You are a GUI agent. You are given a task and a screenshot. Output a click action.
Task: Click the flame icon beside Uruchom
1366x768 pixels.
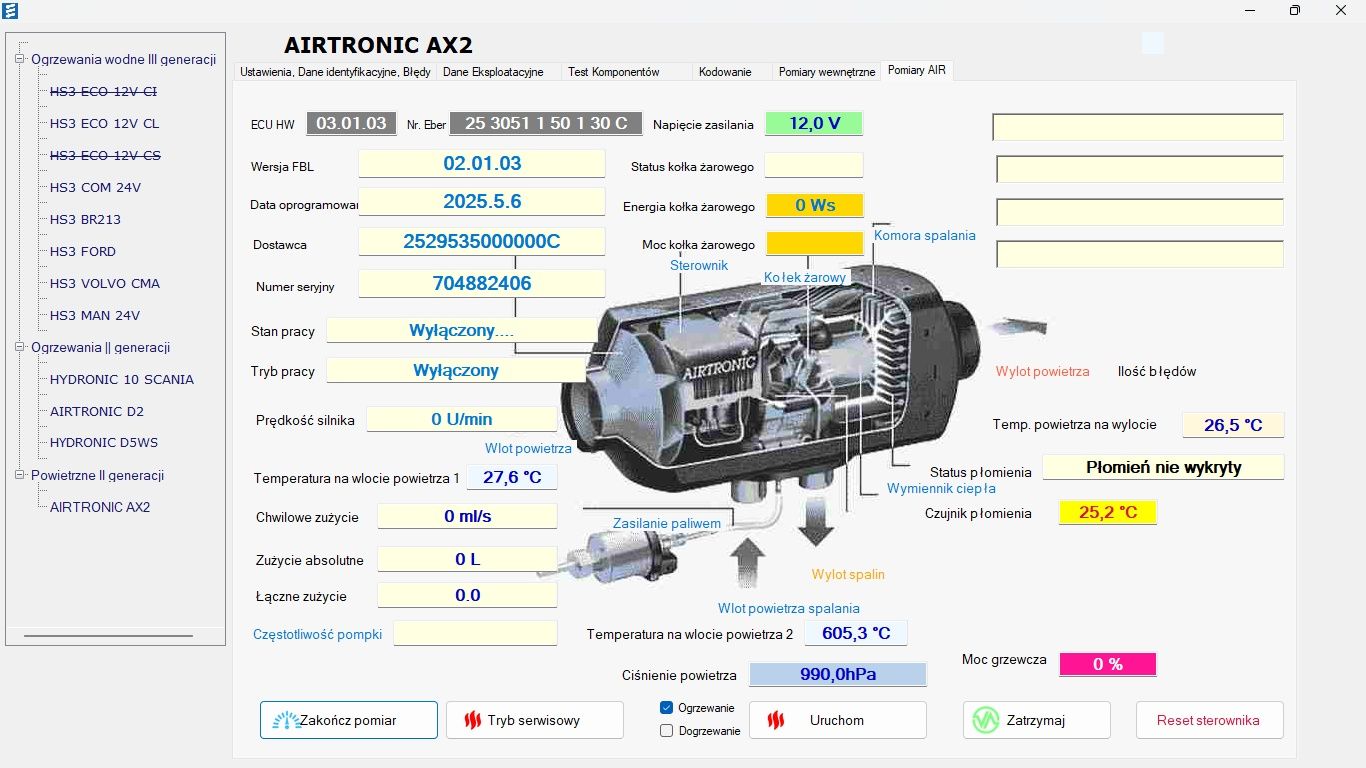click(774, 720)
